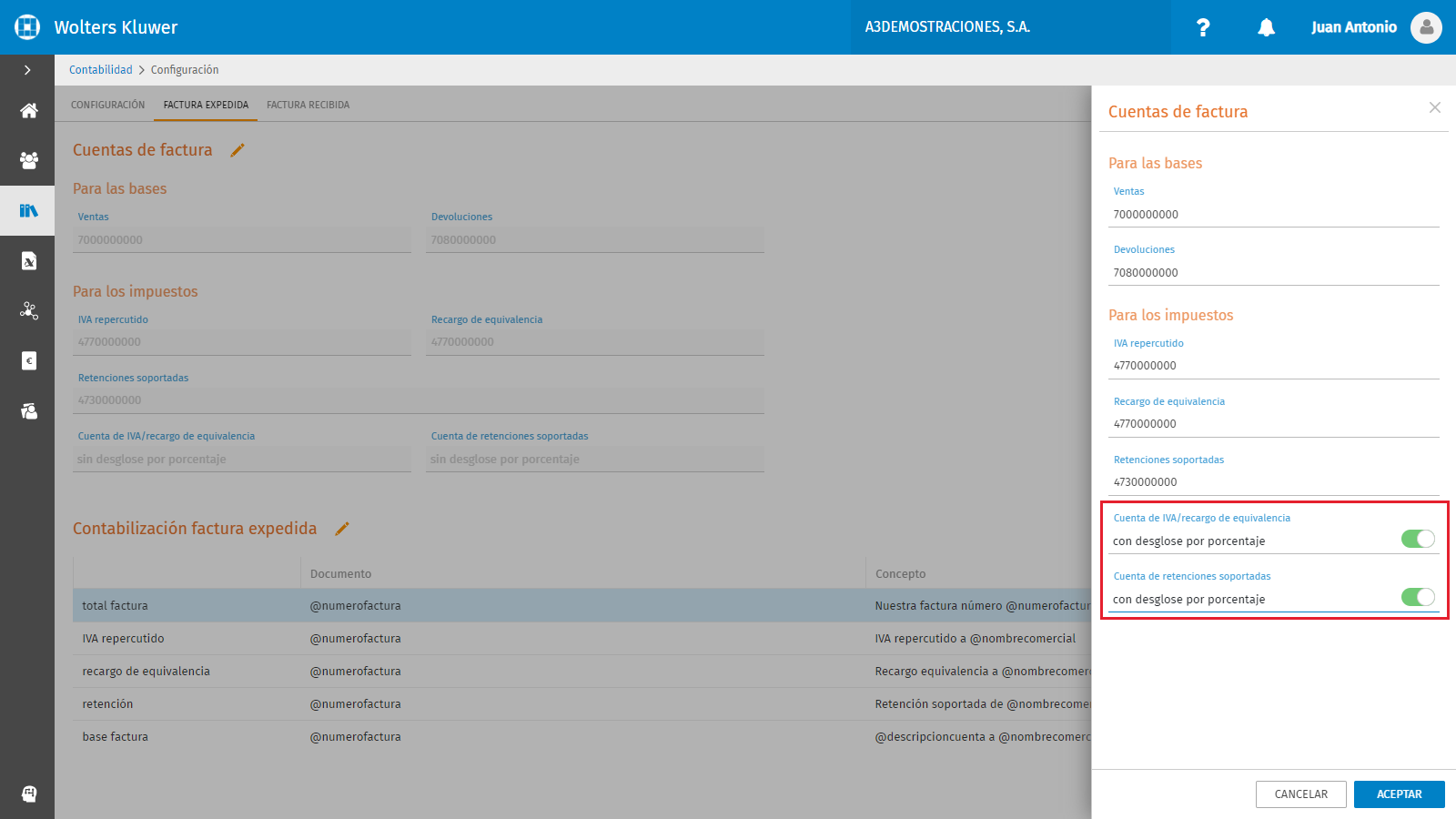Click the CANCELAR button
1456x819 pixels.
pos(1301,794)
